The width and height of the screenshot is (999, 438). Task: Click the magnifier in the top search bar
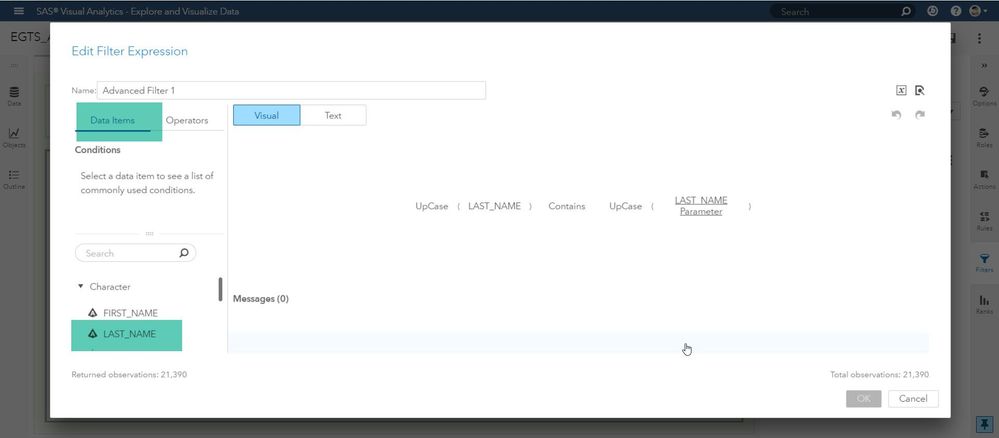point(905,11)
